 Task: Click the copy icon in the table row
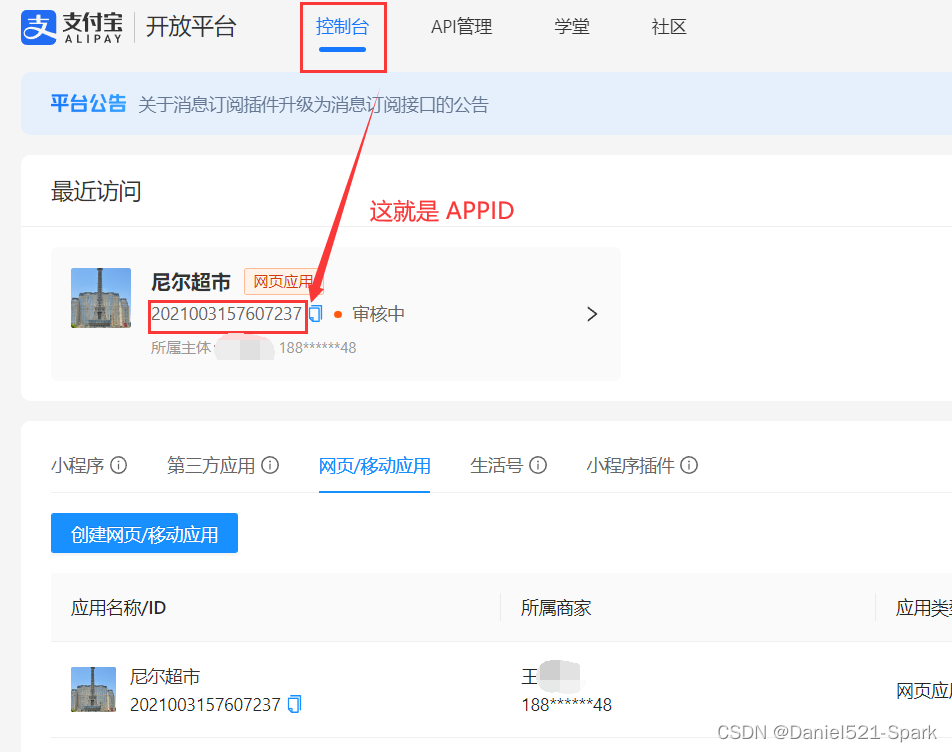click(293, 704)
